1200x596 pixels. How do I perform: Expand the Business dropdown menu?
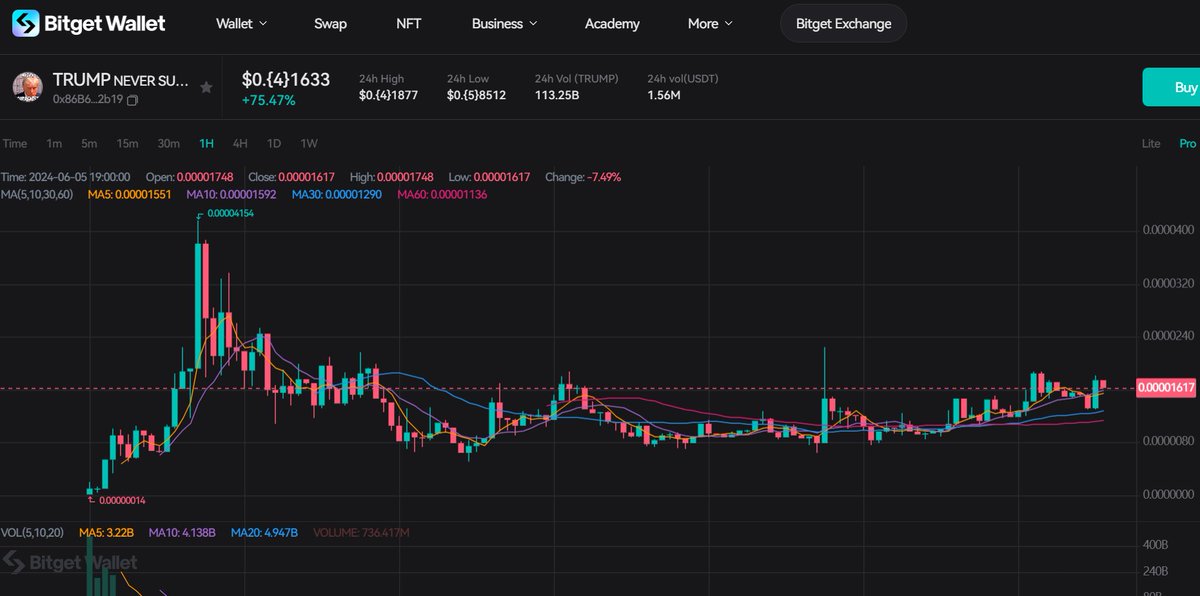click(505, 23)
